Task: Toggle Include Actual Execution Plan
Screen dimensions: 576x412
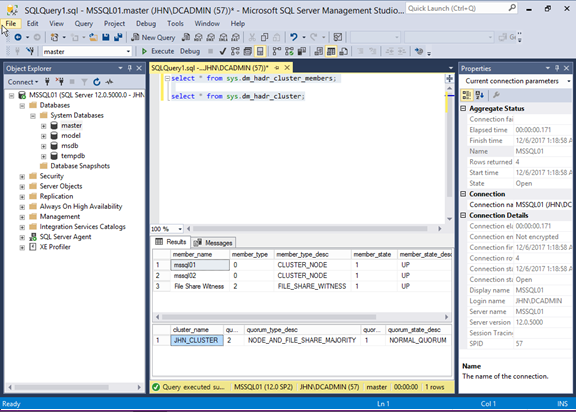Action: pyautogui.click(x=277, y=51)
